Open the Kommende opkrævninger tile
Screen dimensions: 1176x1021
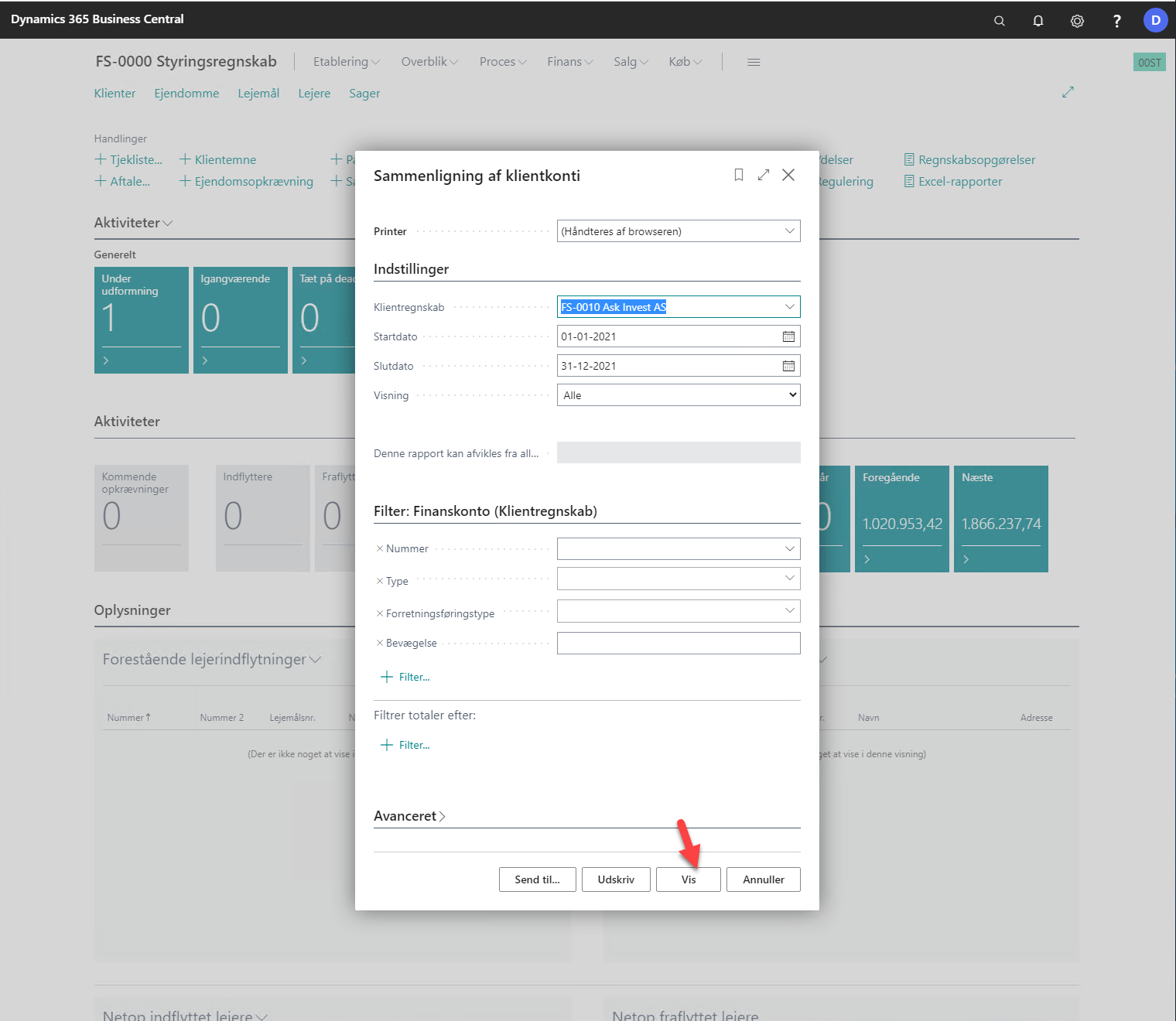[x=142, y=518]
